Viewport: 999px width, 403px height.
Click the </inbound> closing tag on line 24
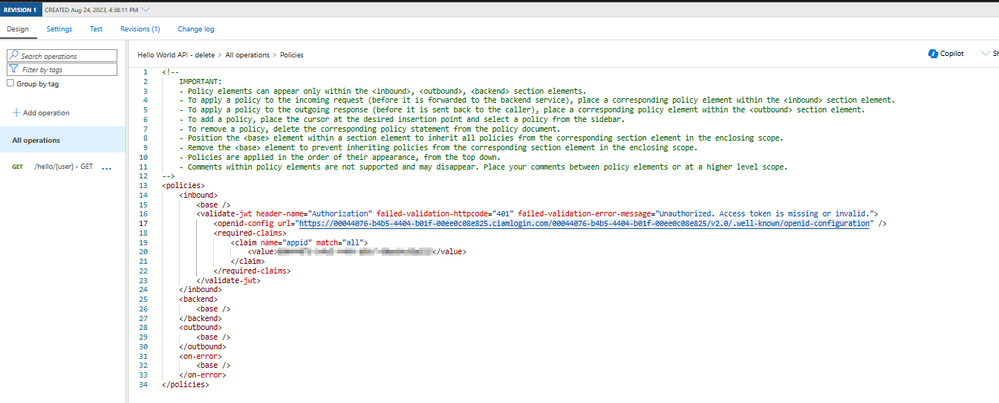[x=201, y=290]
